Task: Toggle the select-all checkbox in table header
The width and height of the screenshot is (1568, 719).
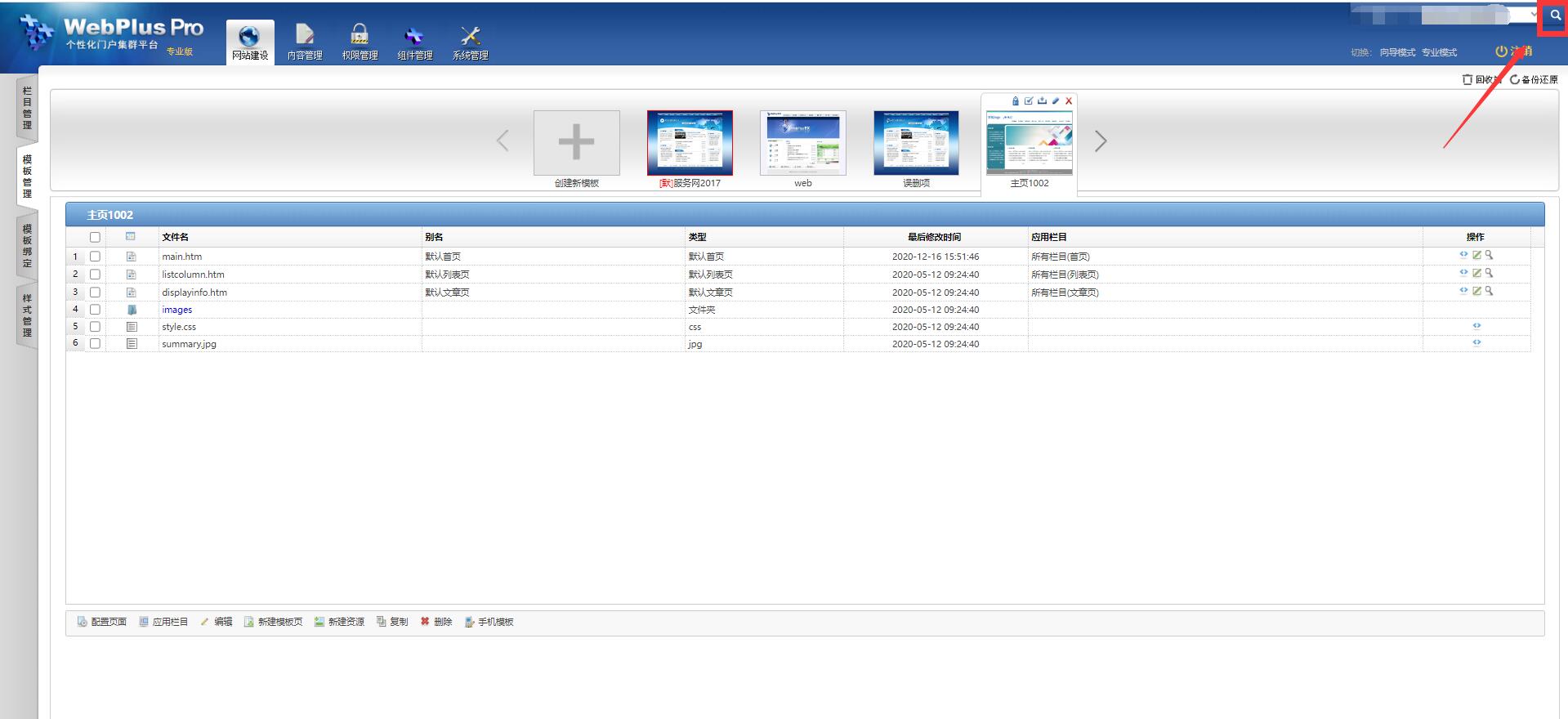Action: point(95,237)
